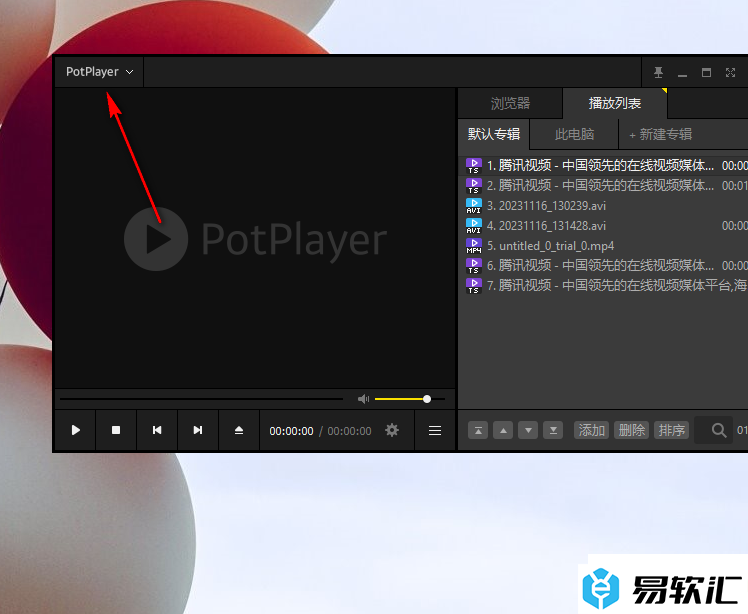Stop playback with the Stop button
748x614 pixels.
pyautogui.click(x=116, y=430)
